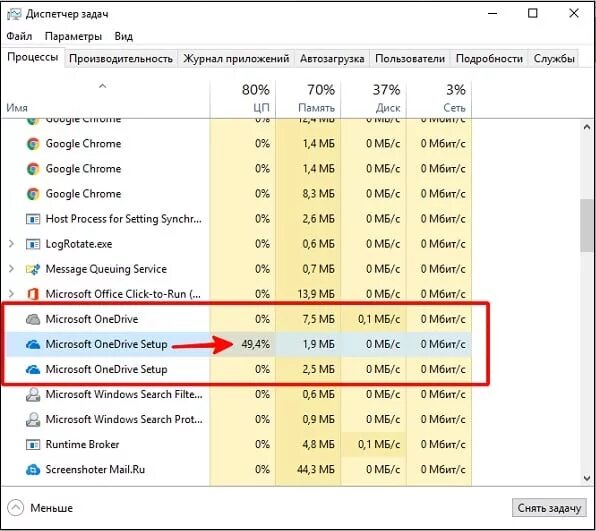The height and width of the screenshot is (531, 596).
Task: Open the Параметры menu
Action: 73,36
